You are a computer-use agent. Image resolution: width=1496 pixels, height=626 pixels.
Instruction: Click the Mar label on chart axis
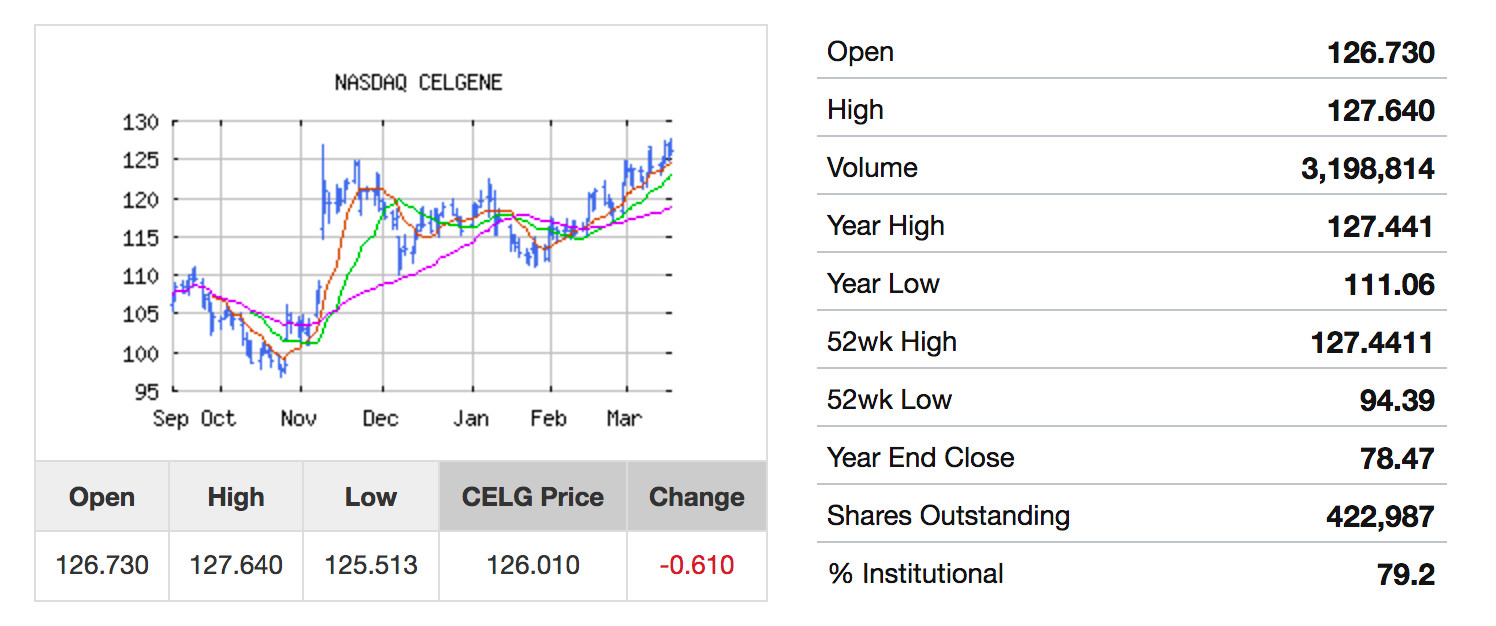[x=623, y=419]
